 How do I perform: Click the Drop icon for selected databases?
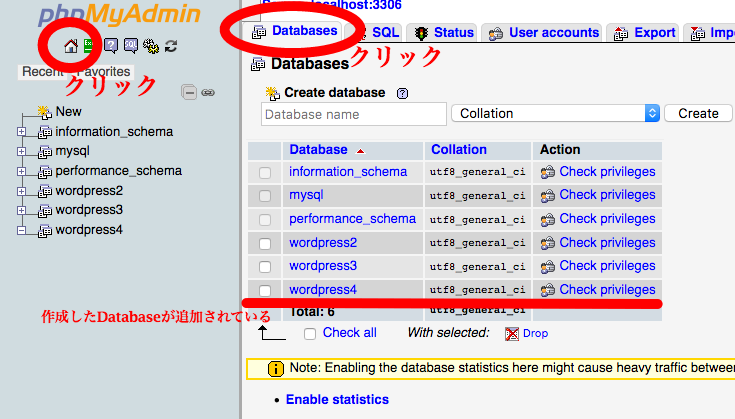[512, 334]
